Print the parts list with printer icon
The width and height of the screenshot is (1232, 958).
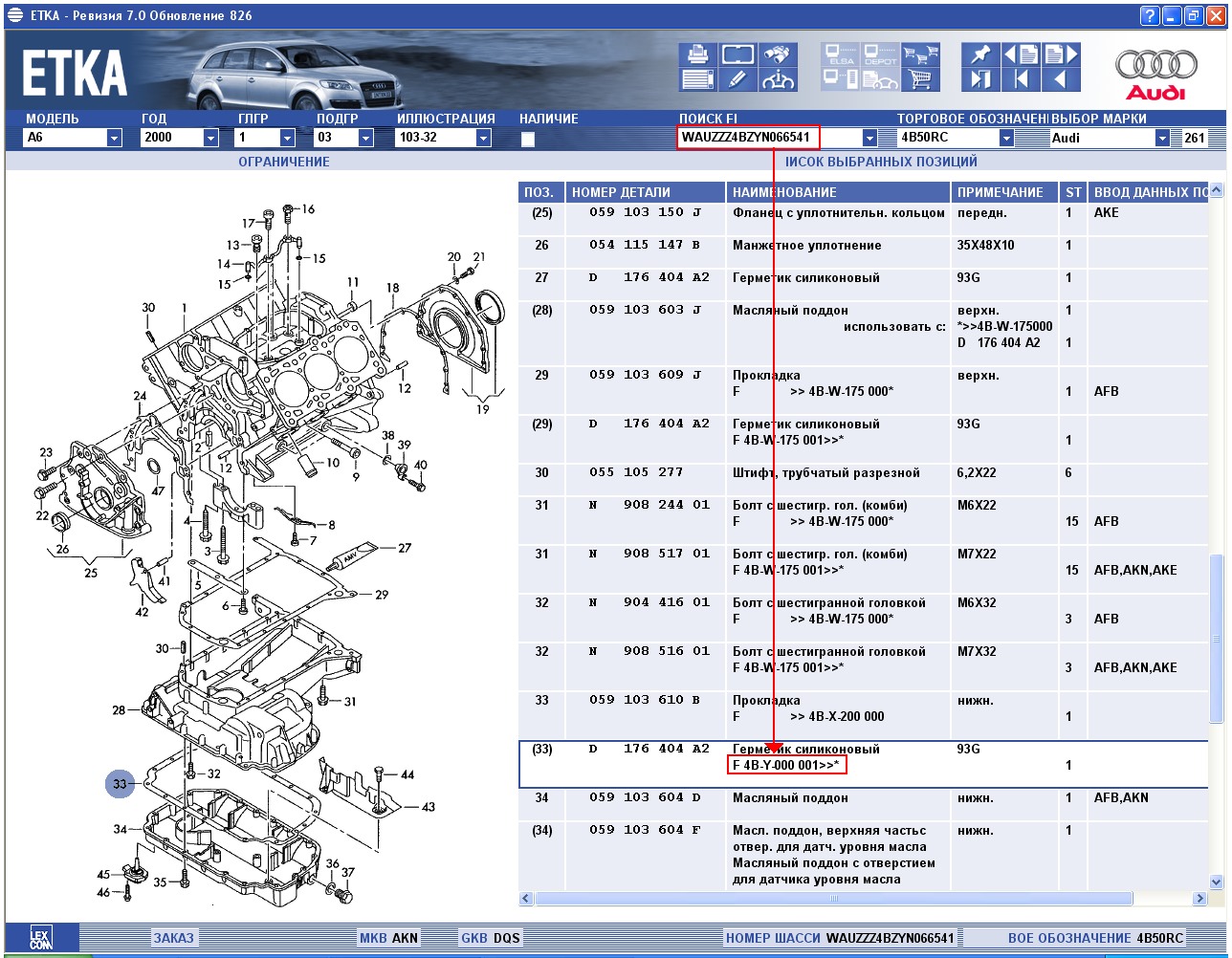click(x=697, y=54)
